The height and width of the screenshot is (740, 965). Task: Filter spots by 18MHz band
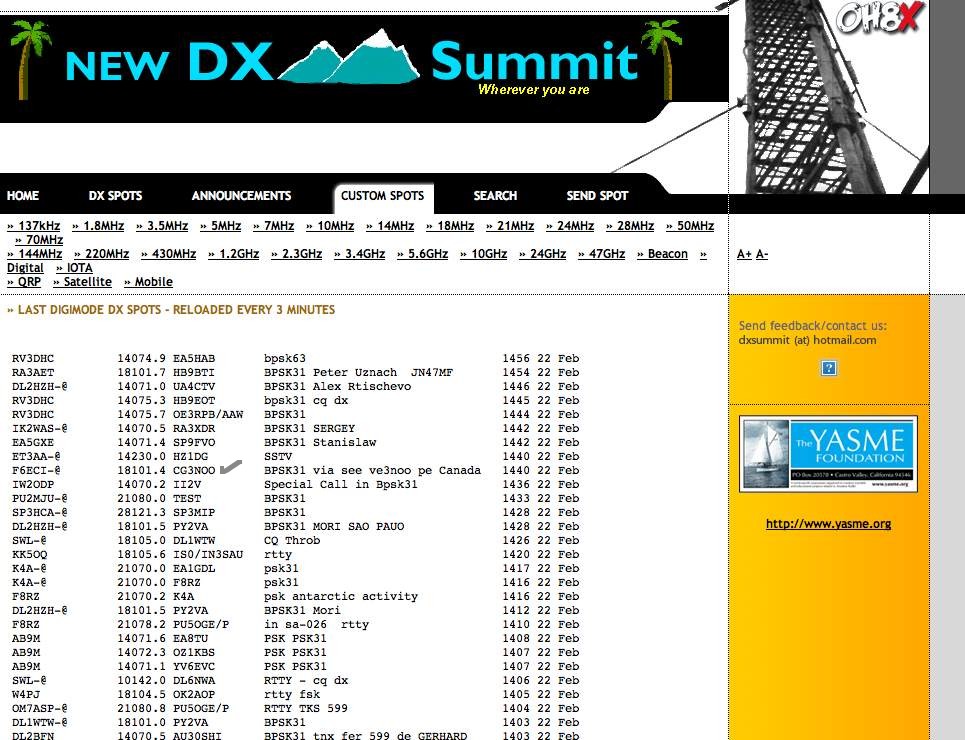450,226
